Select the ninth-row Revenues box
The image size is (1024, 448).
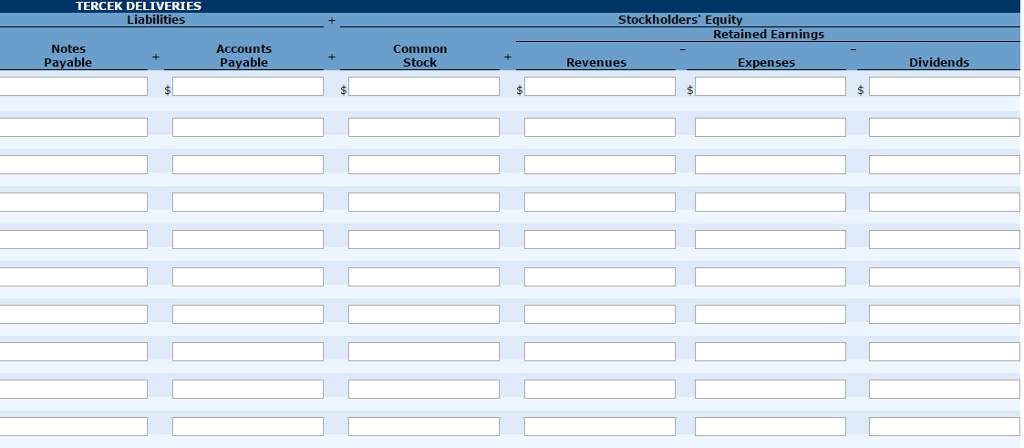coord(600,389)
